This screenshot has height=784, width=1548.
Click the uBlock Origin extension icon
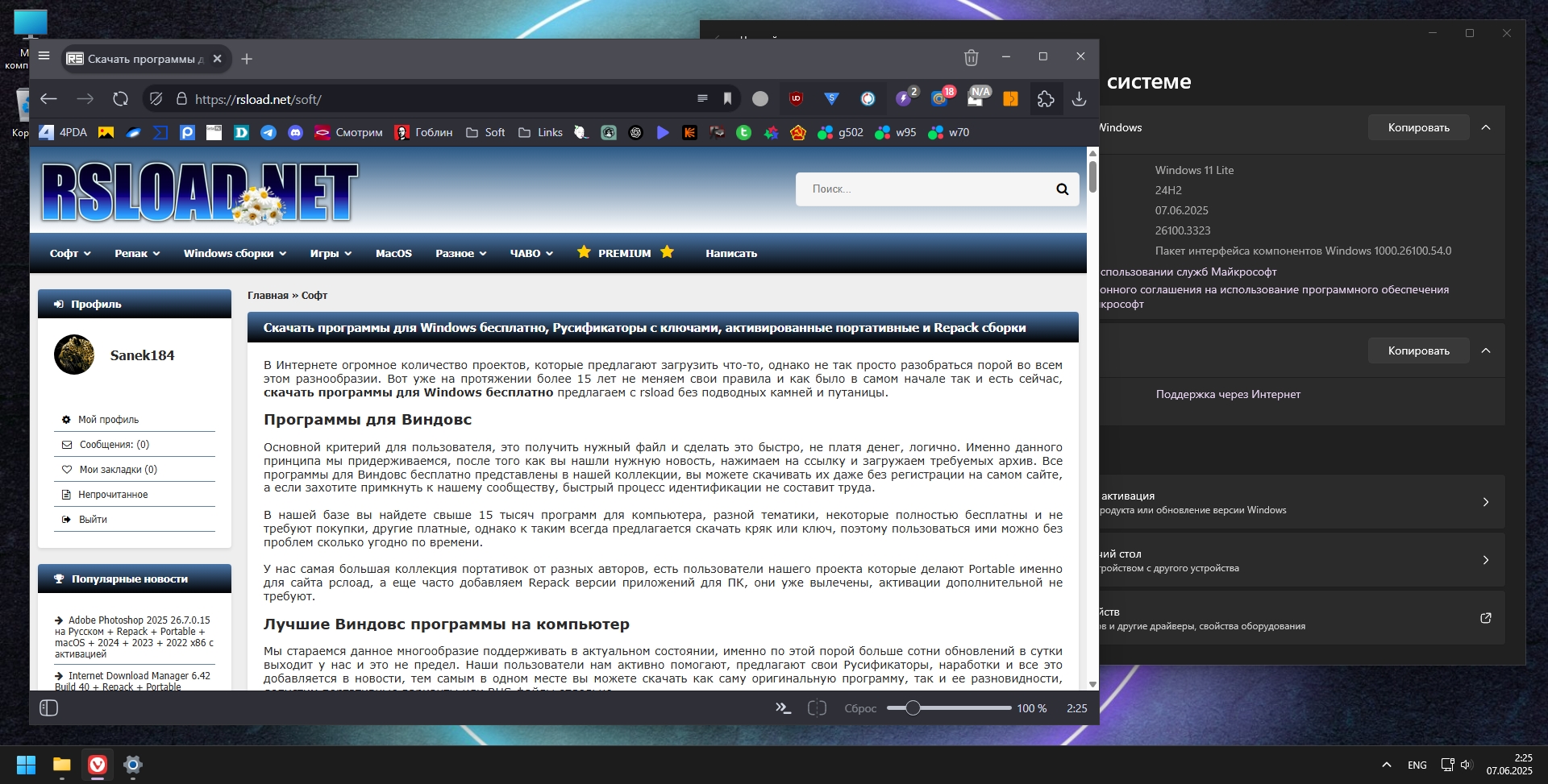tap(796, 98)
